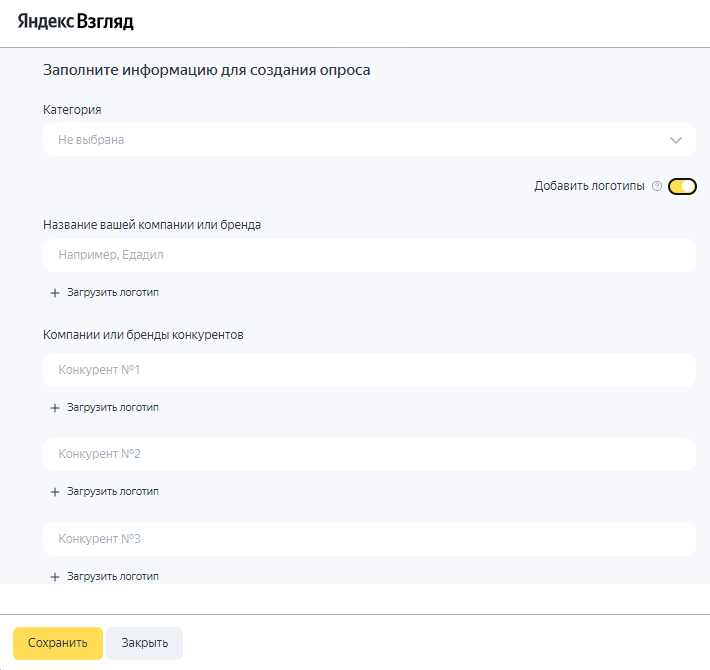Click into the Конкурент №1 input
Viewport: 710px width, 670px height.
(368, 370)
